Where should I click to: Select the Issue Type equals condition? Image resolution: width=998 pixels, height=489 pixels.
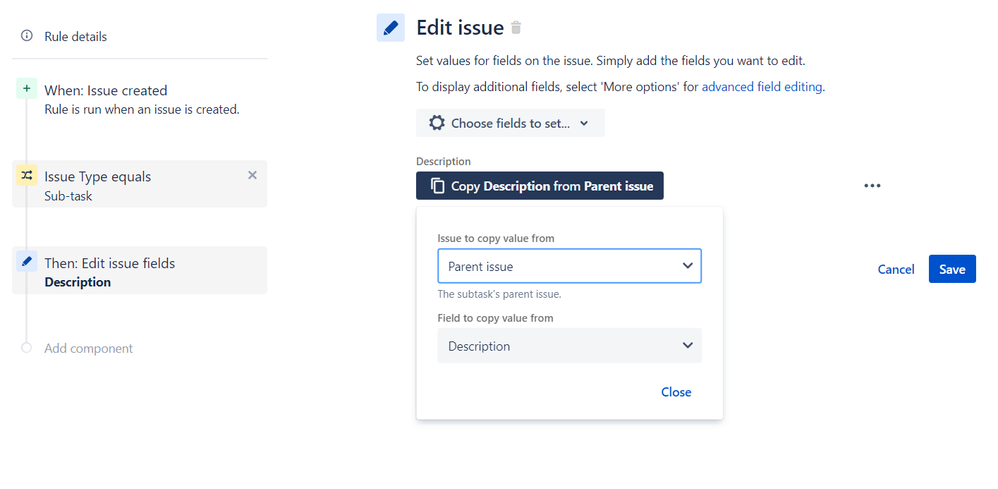139,184
